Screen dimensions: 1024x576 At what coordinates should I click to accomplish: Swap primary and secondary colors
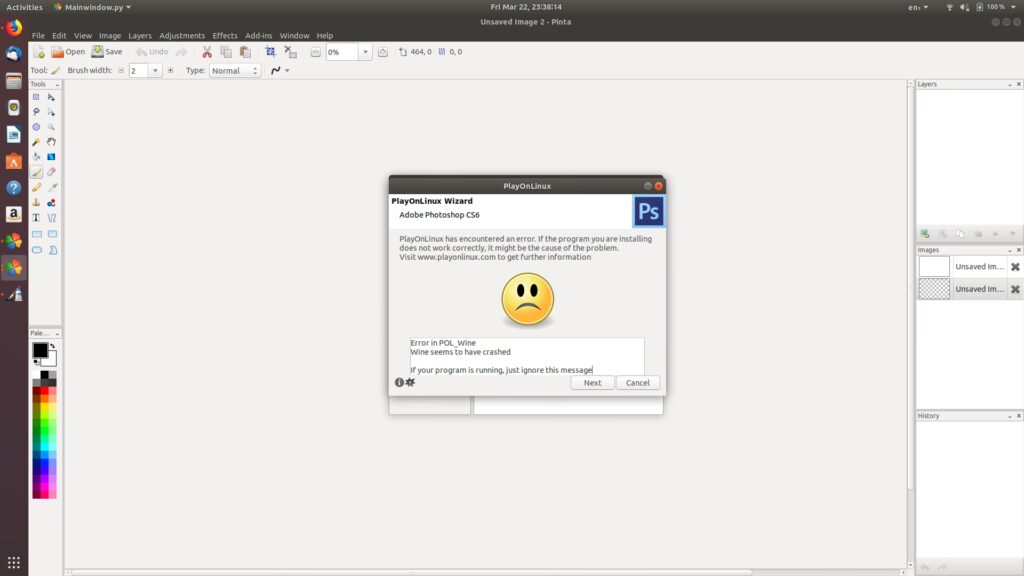pyautogui.click(x=52, y=346)
